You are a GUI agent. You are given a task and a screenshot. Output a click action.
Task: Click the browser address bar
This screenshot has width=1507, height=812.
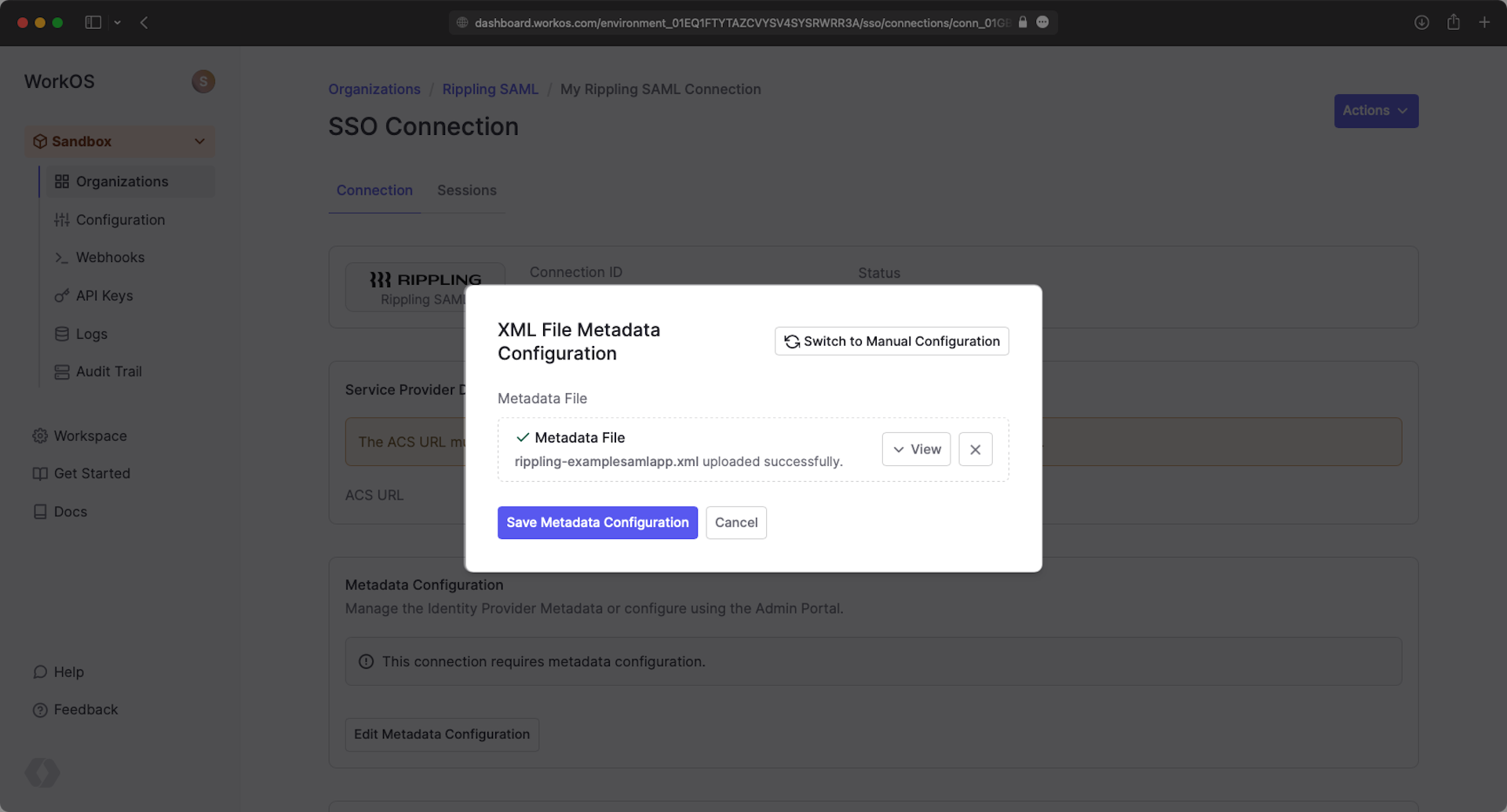[x=738, y=23]
